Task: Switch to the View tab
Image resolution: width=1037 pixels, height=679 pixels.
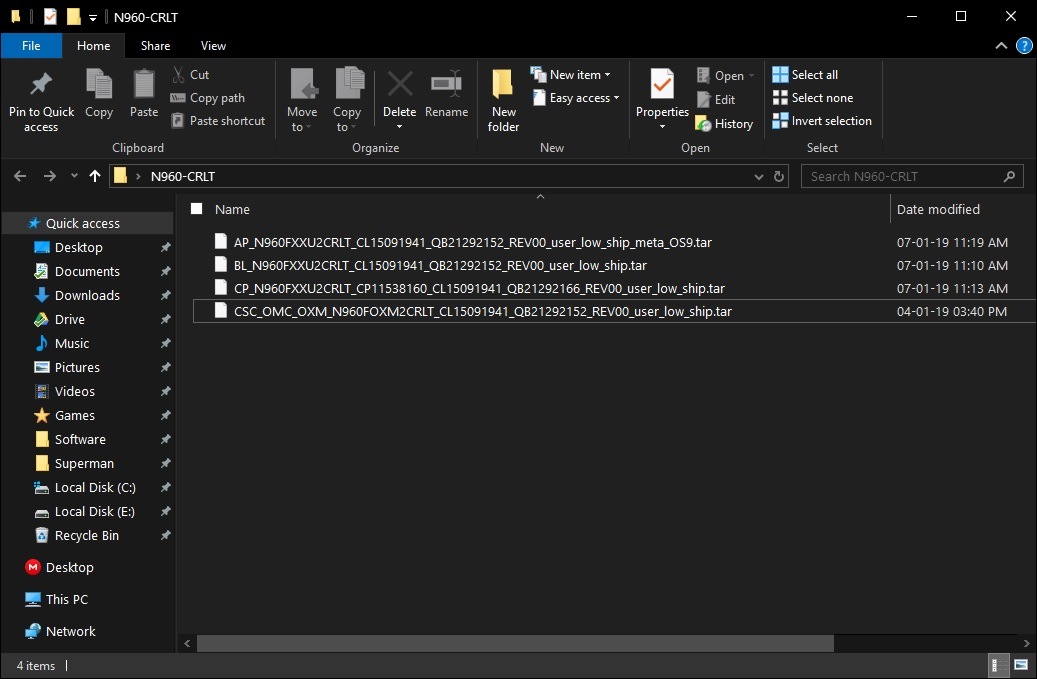Action: tap(213, 46)
